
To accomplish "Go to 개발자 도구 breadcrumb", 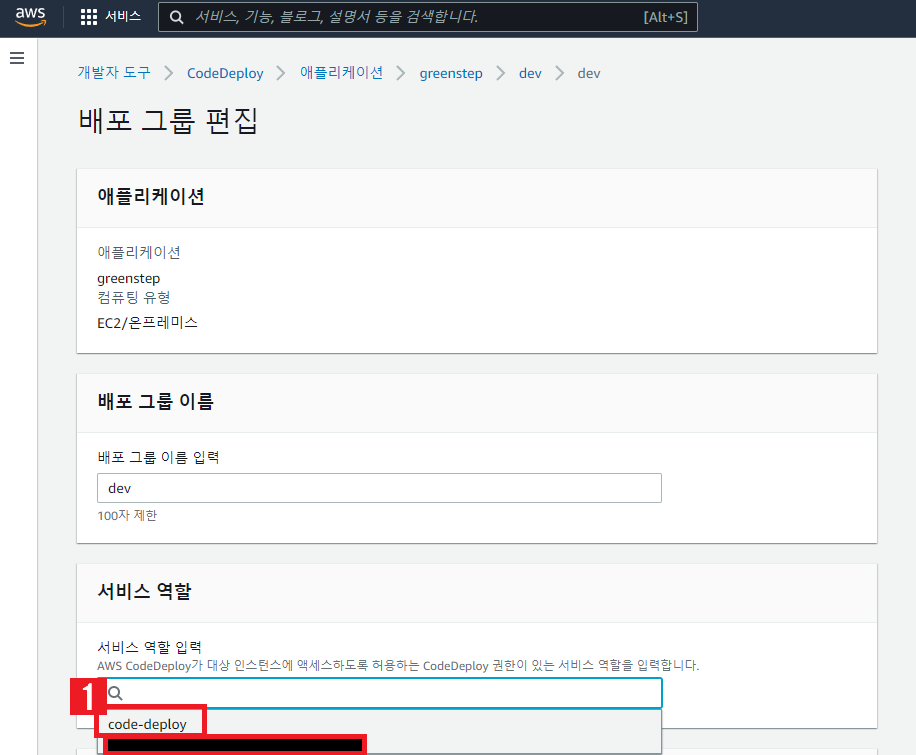I will pos(114,72).
